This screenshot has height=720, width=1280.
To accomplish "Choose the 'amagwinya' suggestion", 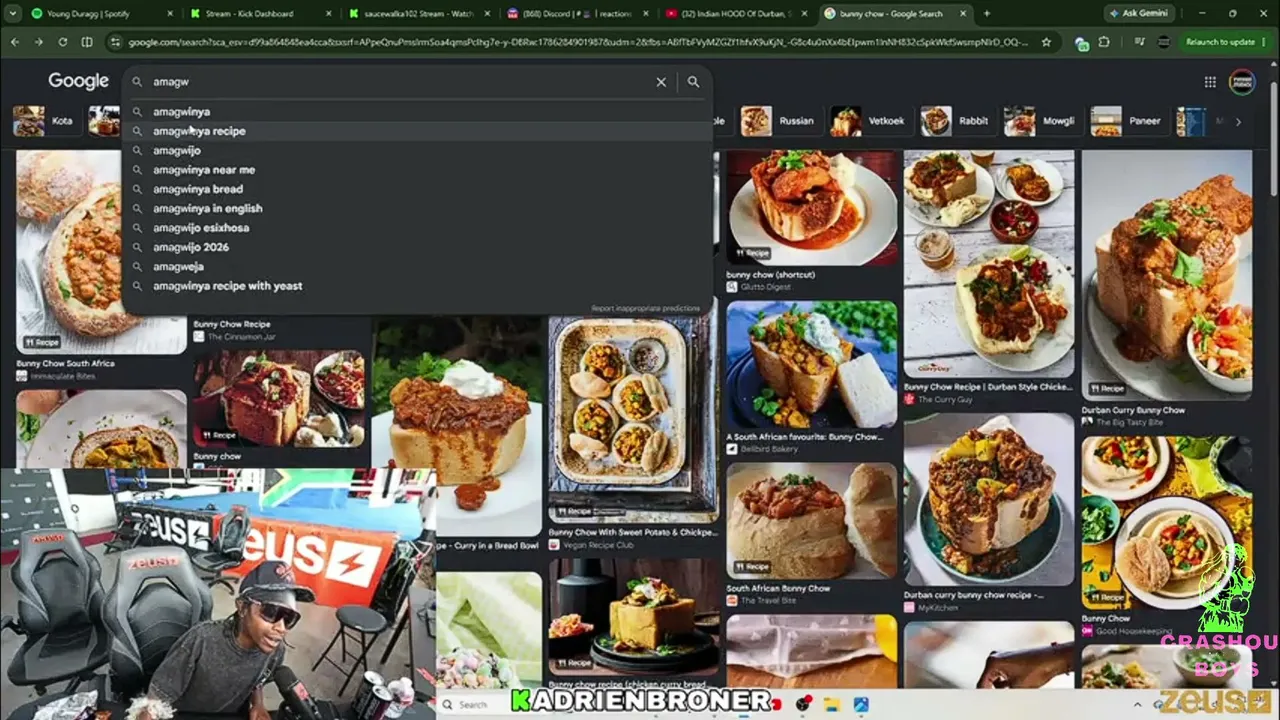I will [418, 112].
